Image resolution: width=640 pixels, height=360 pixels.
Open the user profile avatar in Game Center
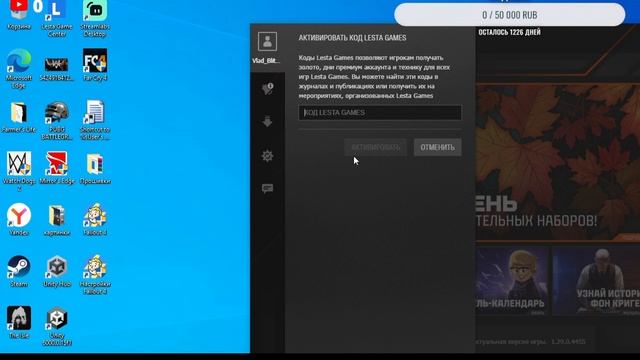267,41
